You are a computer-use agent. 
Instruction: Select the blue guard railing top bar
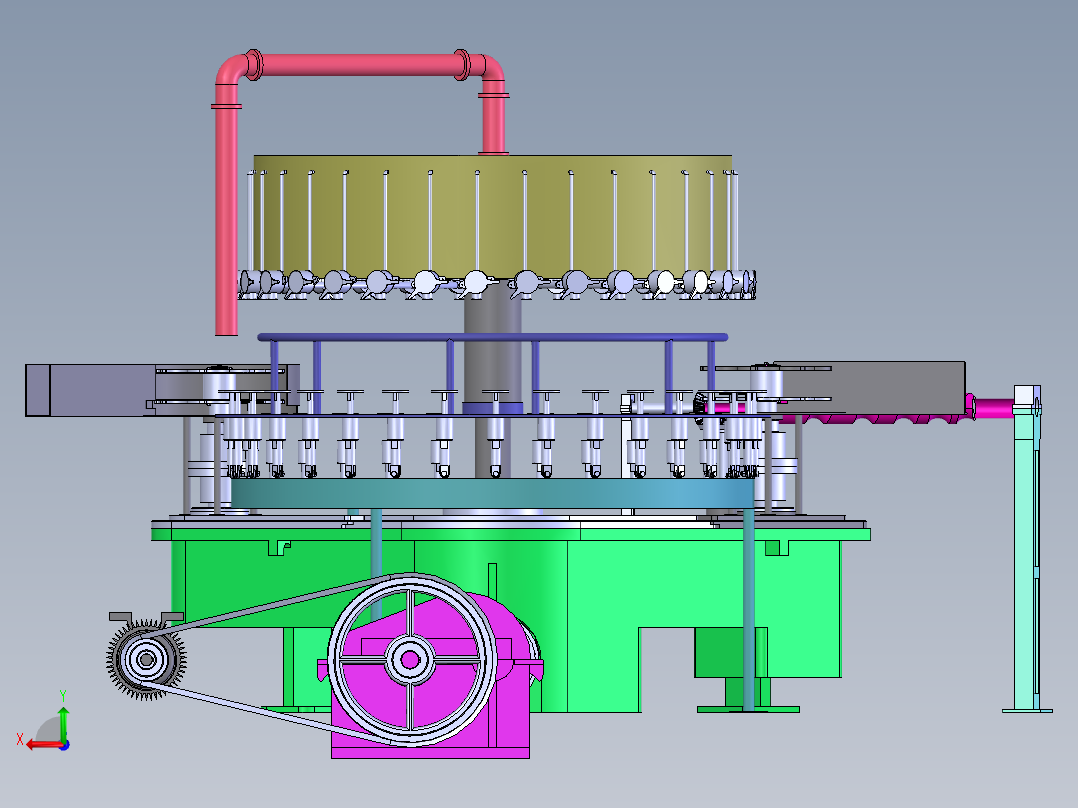492,337
